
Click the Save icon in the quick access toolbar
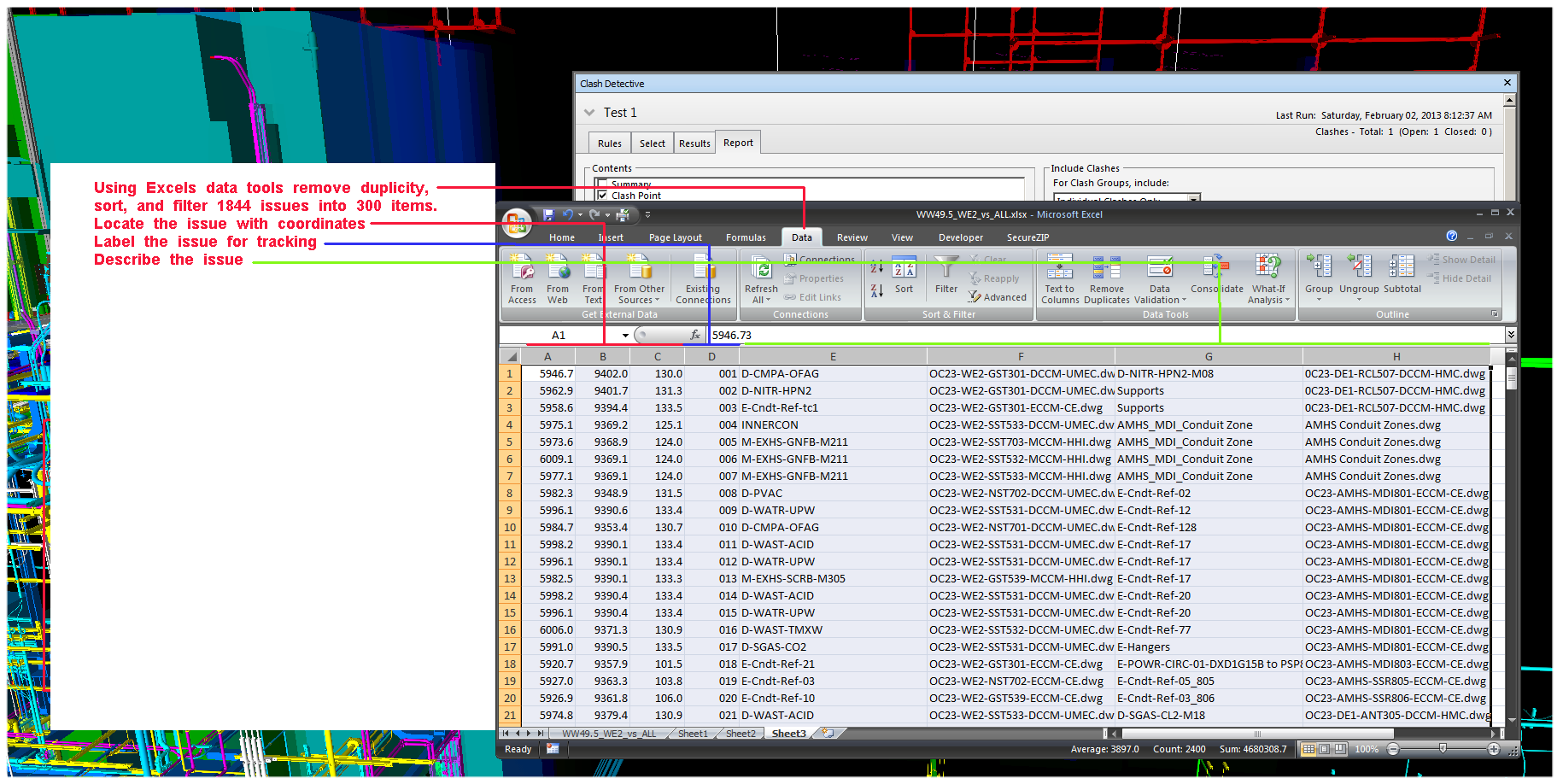coord(548,214)
